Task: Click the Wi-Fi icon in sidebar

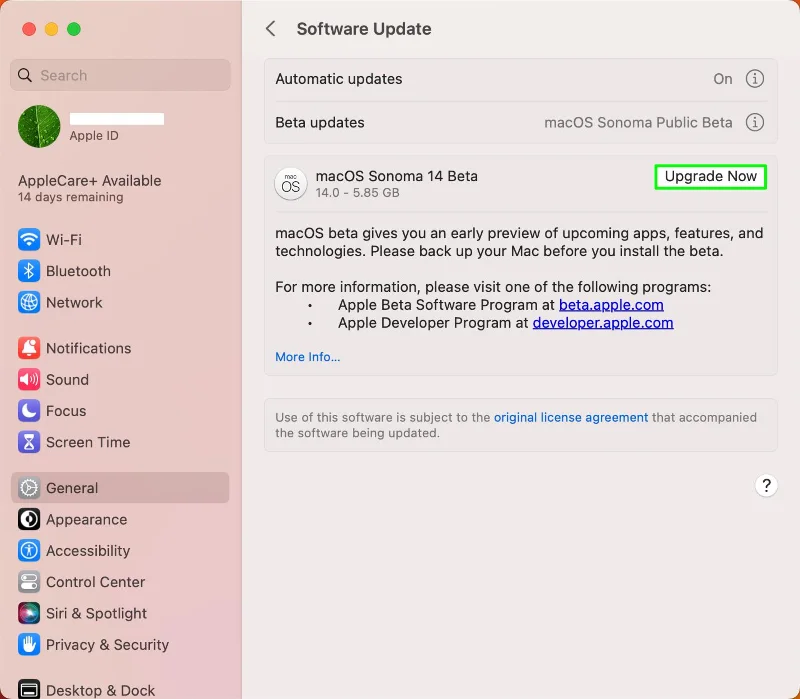Action: pos(29,240)
